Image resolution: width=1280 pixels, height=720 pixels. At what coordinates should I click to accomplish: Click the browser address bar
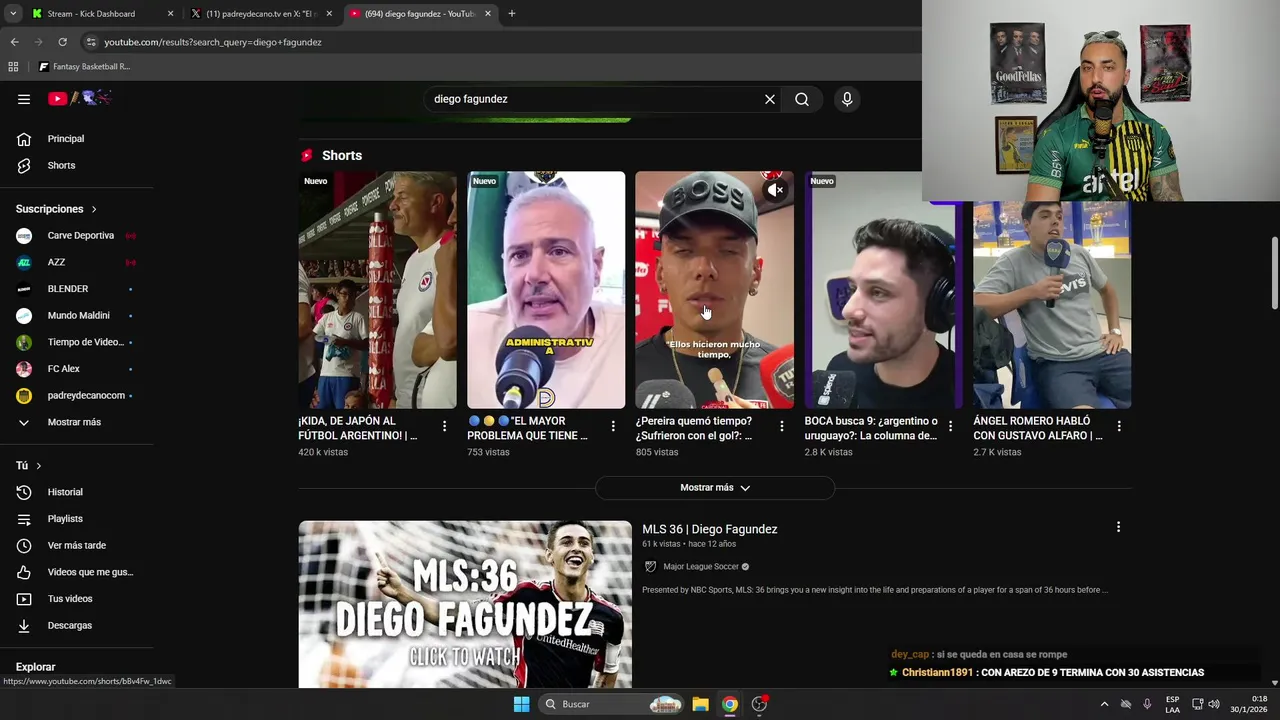[500, 42]
